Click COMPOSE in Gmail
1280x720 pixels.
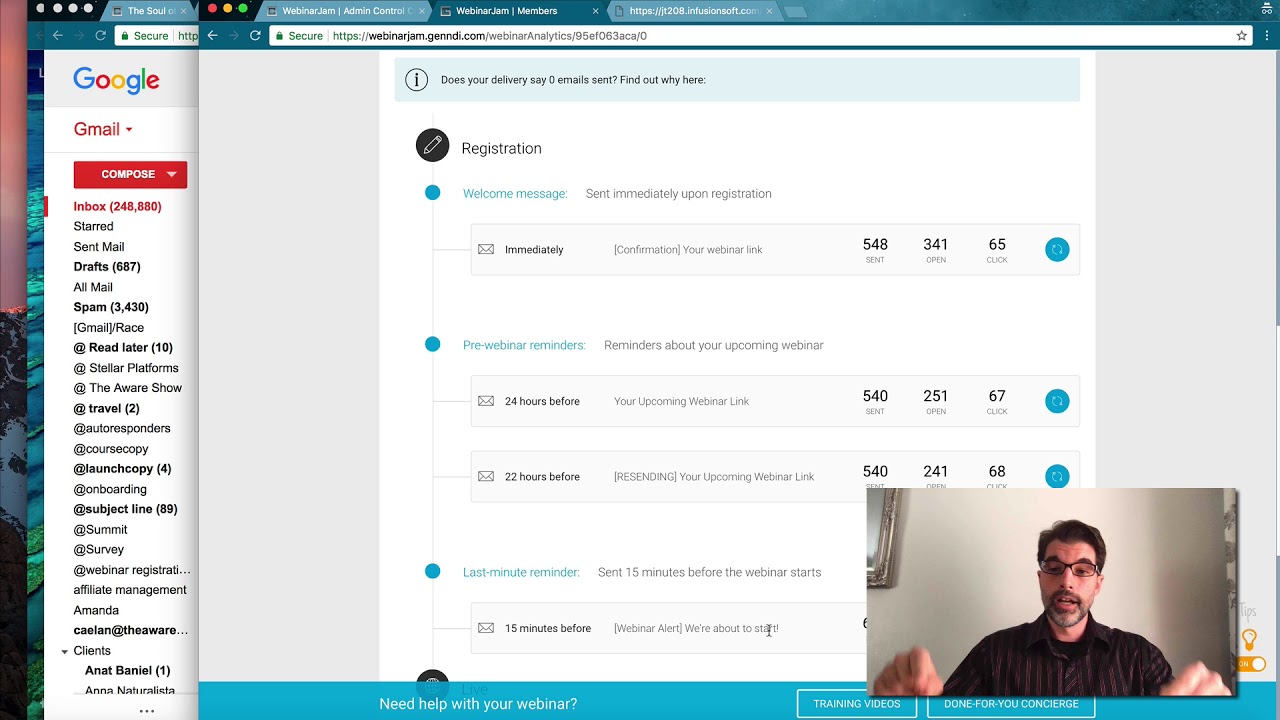[x=128, y=174]
